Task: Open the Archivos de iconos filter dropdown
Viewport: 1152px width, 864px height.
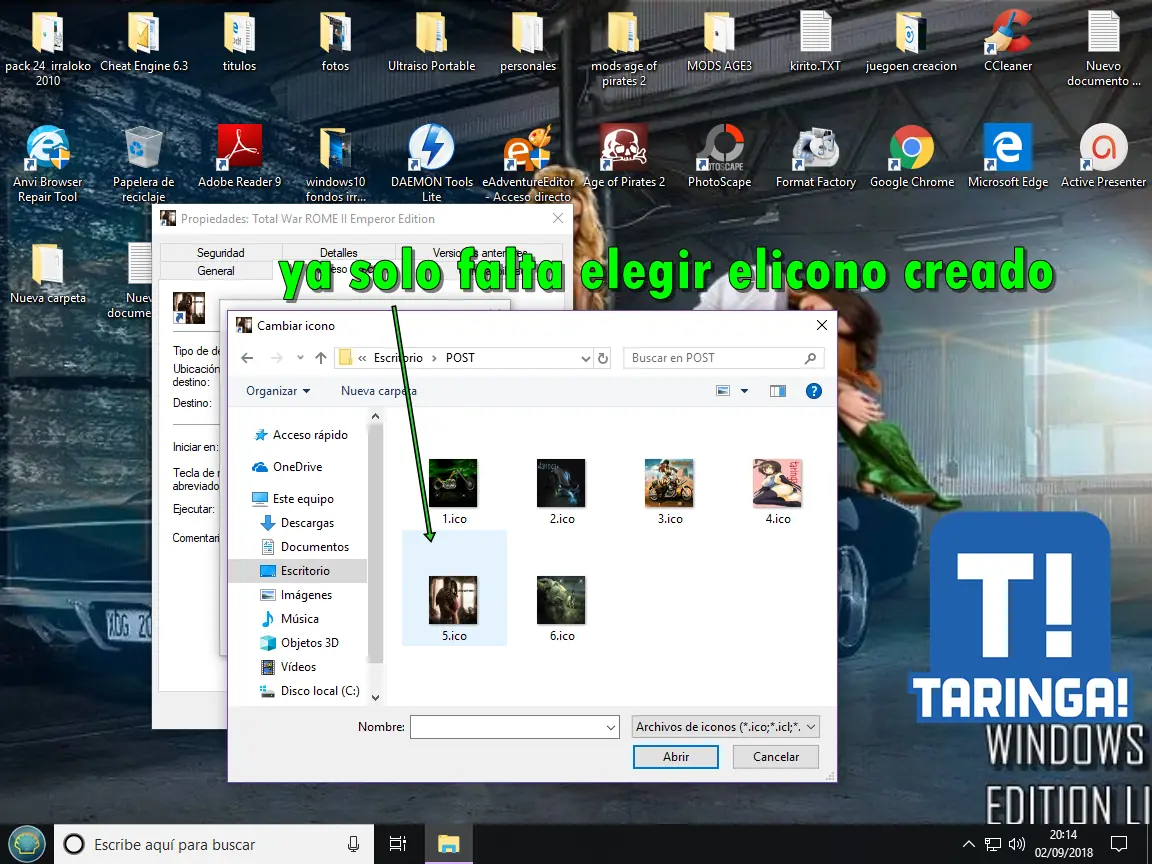Action: pos(726,727)
